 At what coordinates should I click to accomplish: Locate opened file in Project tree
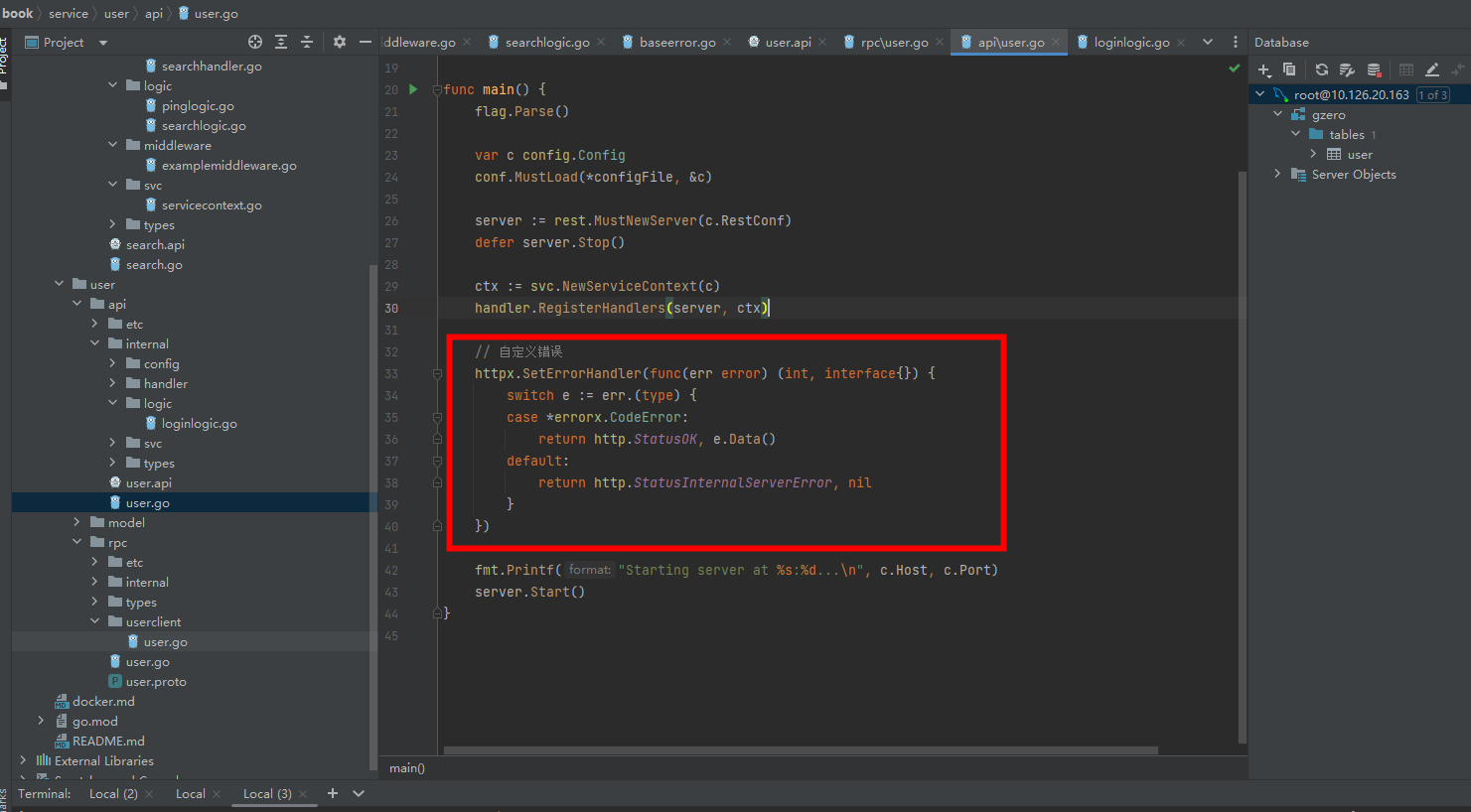(x=255, y=42)
